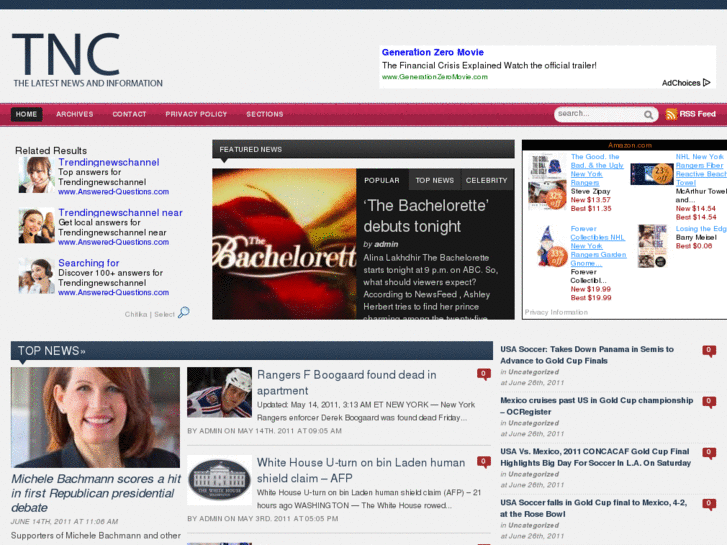The image size is (727, 545).
Task: Open comment bubble for Mexico cruises past US
Action: point(709,402)
